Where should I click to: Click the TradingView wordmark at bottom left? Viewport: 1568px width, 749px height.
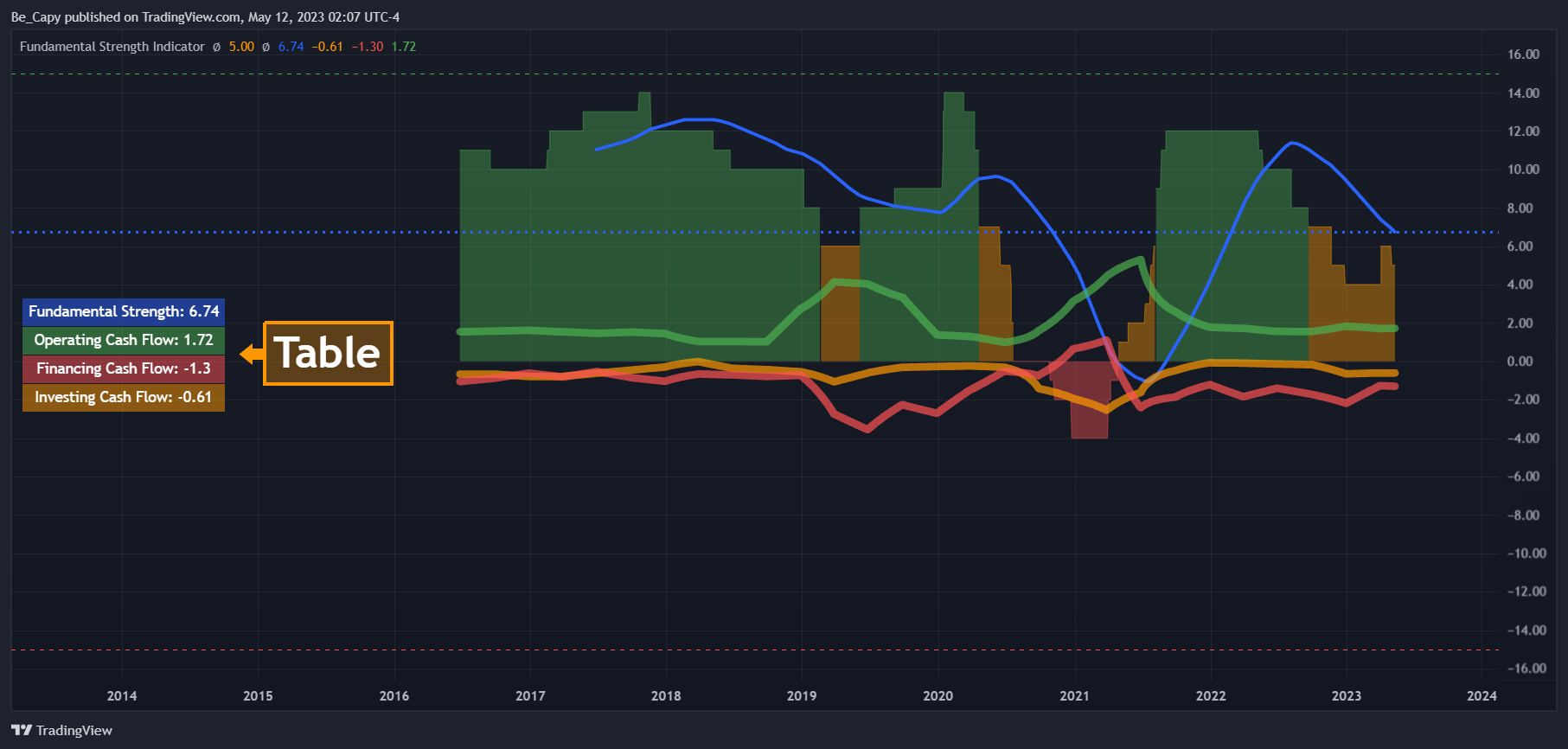click(74, 731)
